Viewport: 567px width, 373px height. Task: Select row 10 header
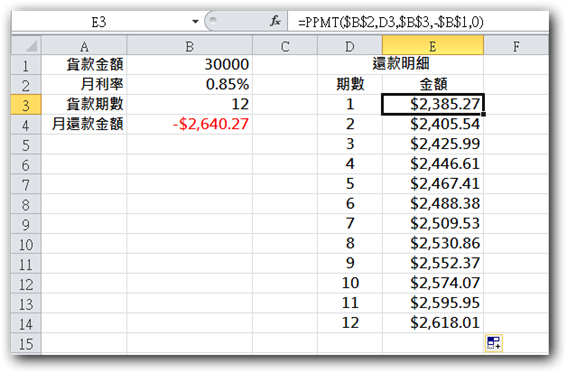pos(26,244)
